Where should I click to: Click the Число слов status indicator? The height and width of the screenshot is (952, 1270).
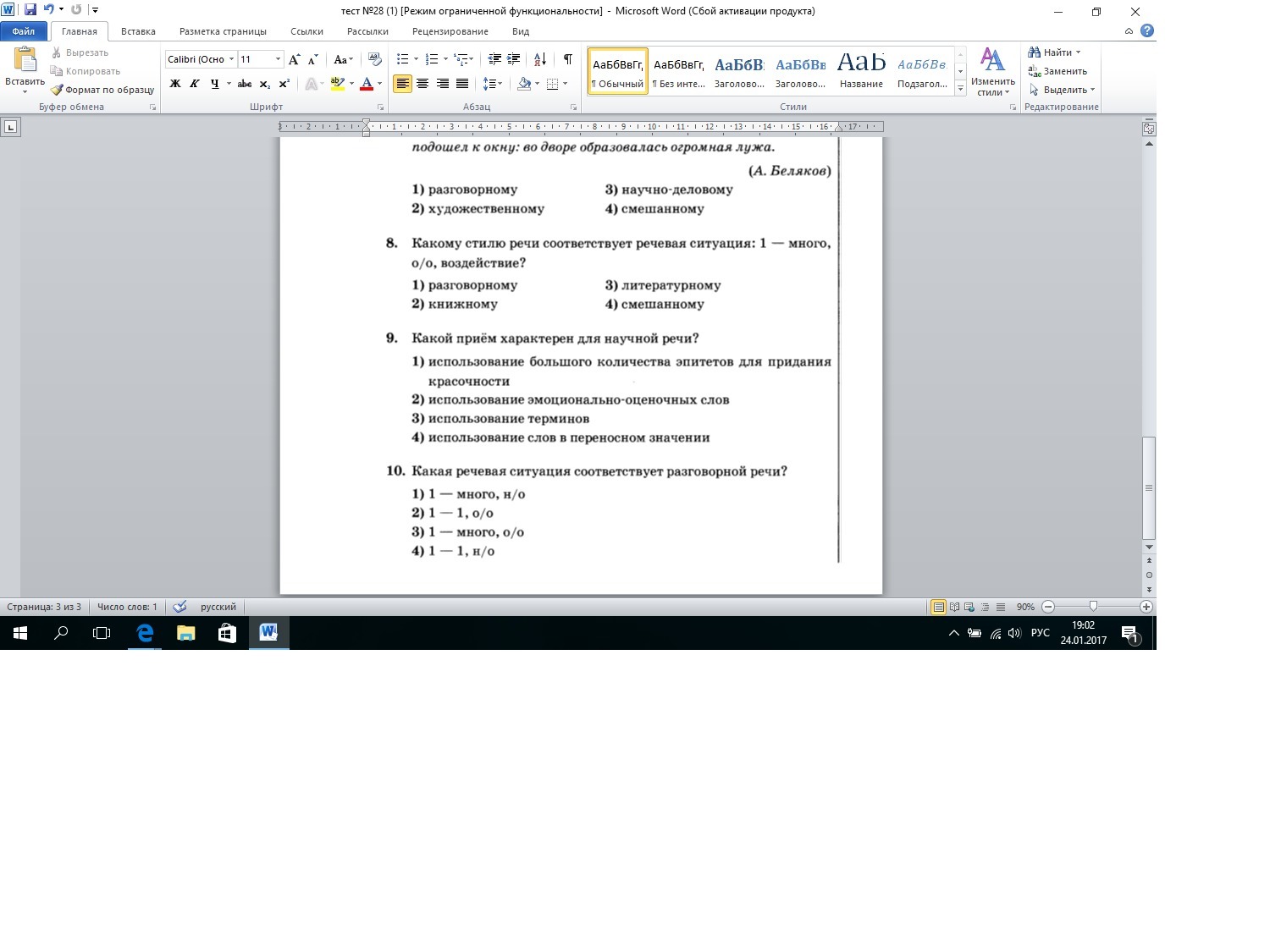coord(127,607)
